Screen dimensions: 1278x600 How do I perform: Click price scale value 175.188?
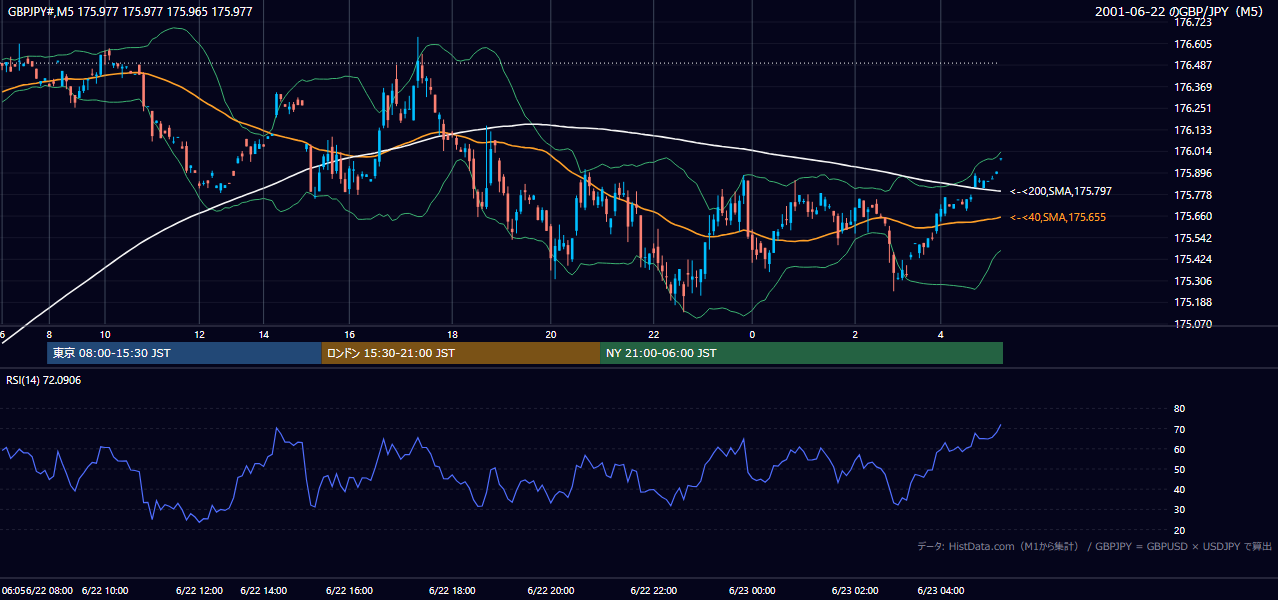(1192, 302)
